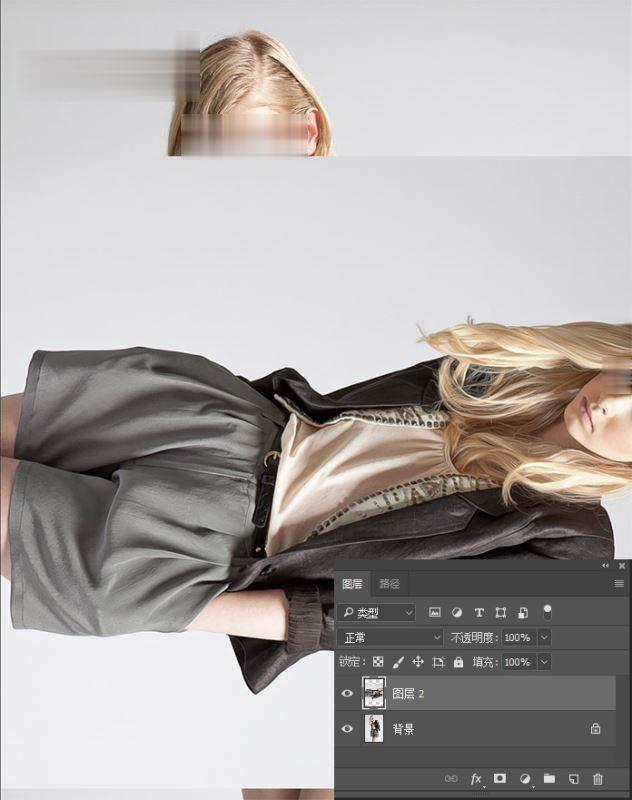Filter layers by adjustment layers icon

pyautogui.click(x=457, y=612)
